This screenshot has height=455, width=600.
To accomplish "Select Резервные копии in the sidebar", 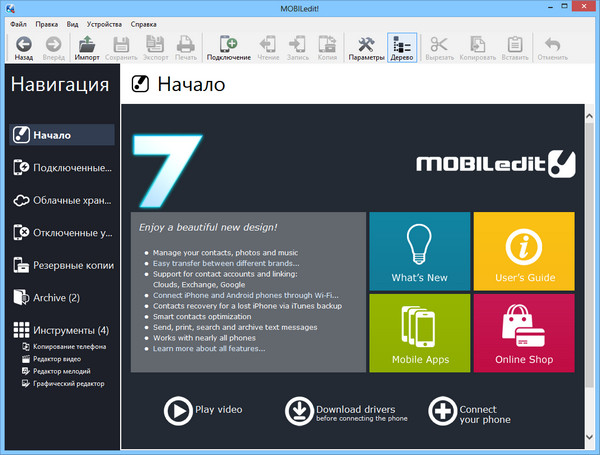I will click(x=62, y=265).
